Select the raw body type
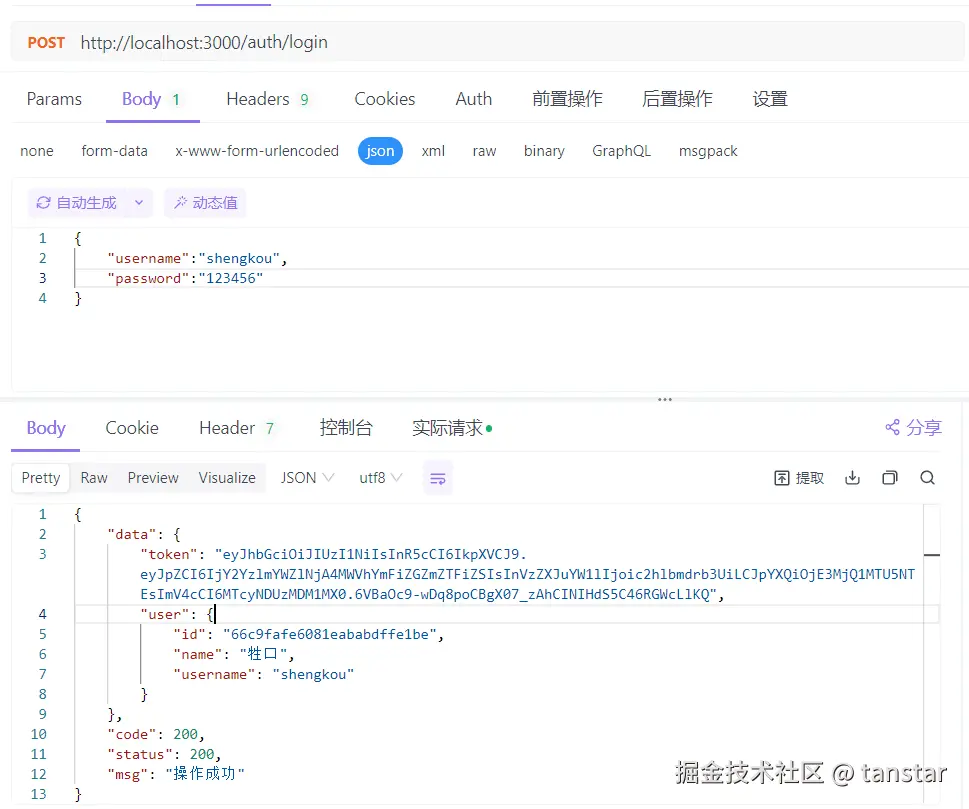Screen dimensions: 969x809 [484, 151]
